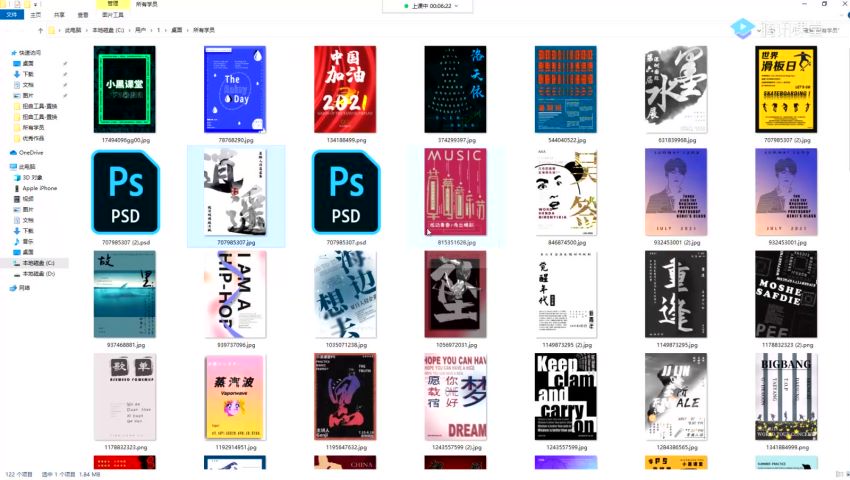Screen dimensions: 850x480
Task: Click the Quick access star in sidebar
Action: [14, 53]
